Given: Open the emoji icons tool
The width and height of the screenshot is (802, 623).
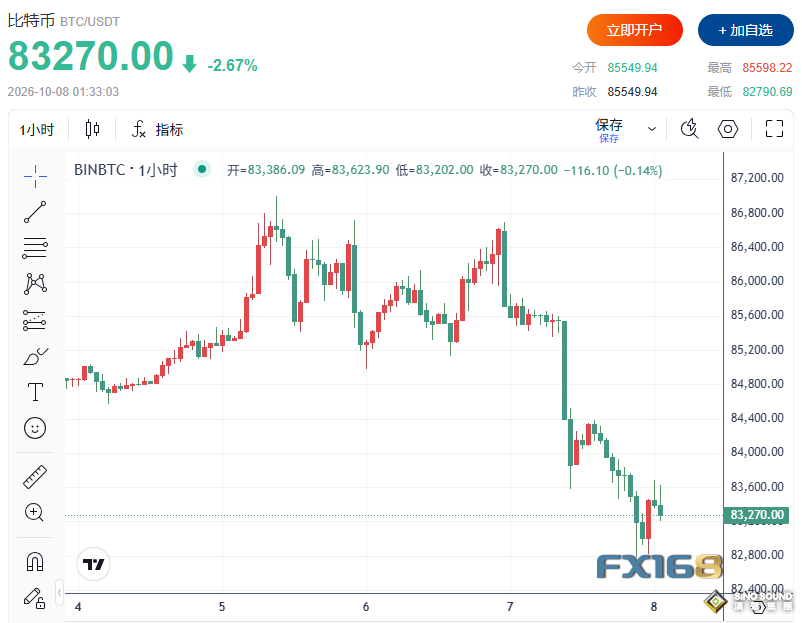Looking at the screenshot, I should (x=35, y=428).
